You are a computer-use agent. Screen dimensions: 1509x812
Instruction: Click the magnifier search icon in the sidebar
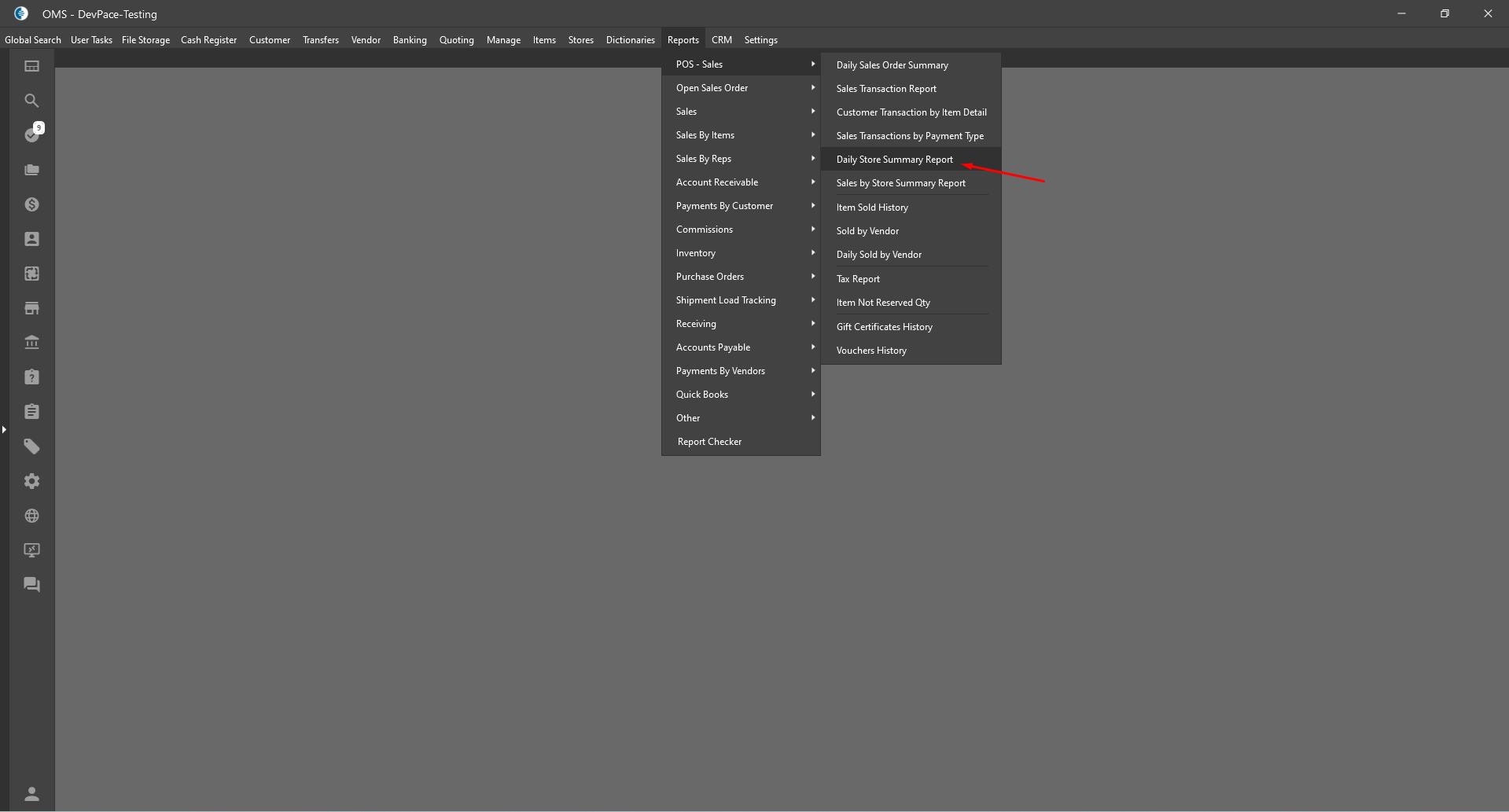[x=31, y=101]
